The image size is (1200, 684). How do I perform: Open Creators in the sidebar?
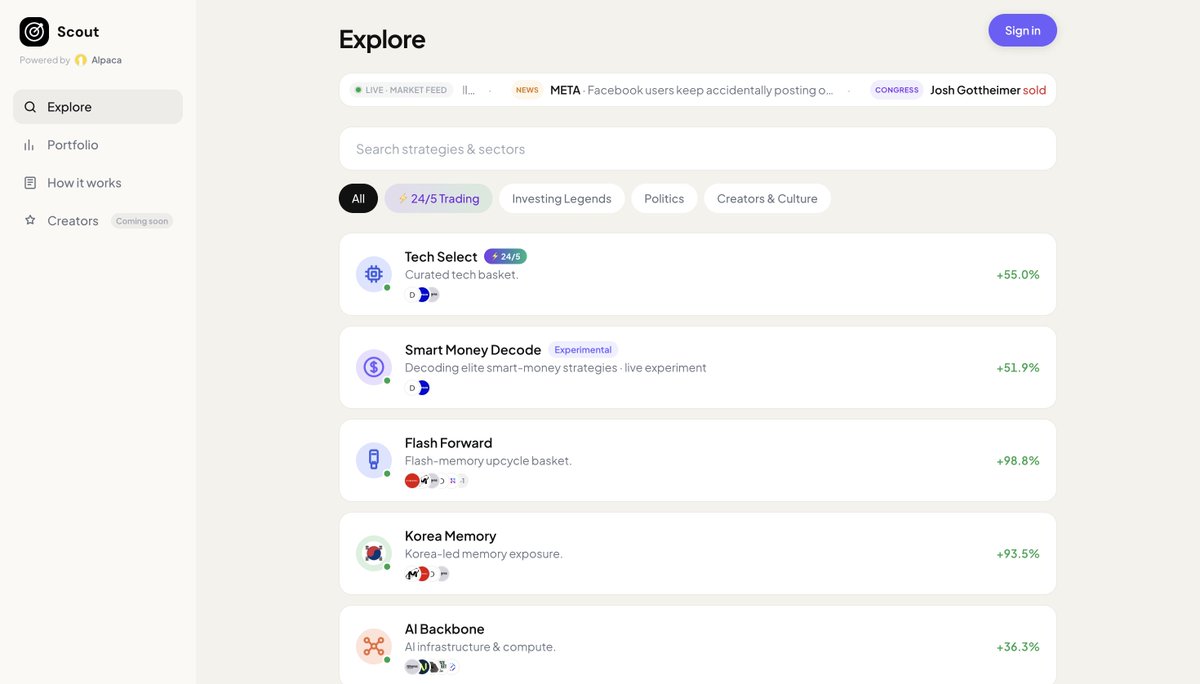coord(98,220)
